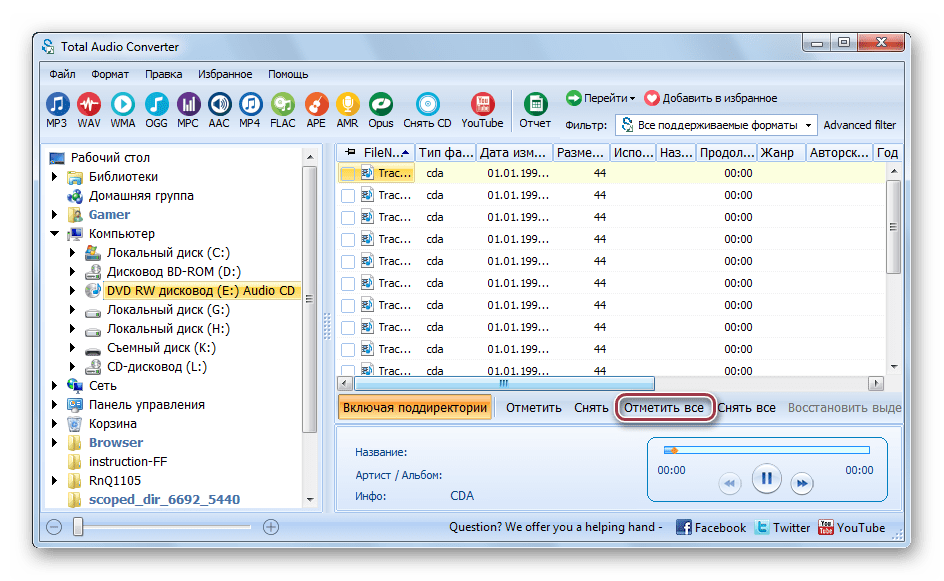
Task: Toggle the Включая поддиректории button
Action: click(415, 408)
